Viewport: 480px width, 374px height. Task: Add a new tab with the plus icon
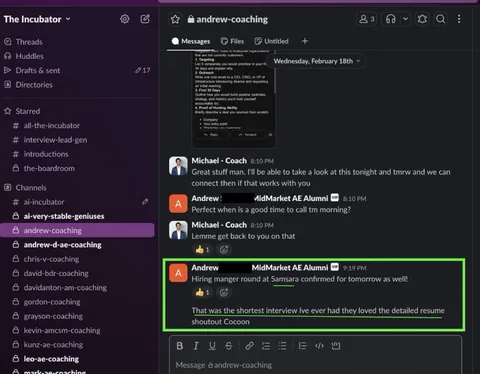pyautogui.click(x=305, y=41)
